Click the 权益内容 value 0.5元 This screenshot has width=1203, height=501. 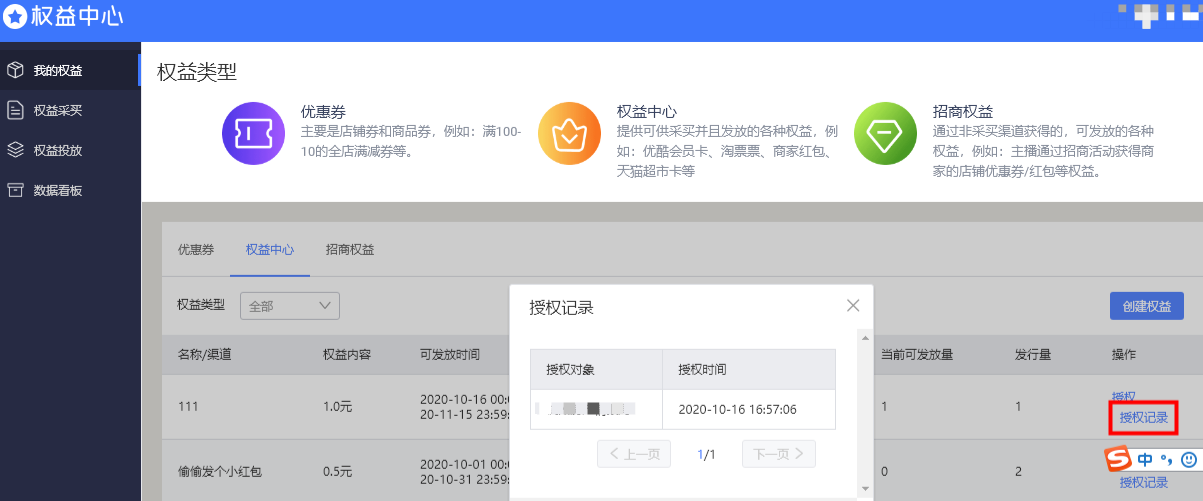click(340, 471)
